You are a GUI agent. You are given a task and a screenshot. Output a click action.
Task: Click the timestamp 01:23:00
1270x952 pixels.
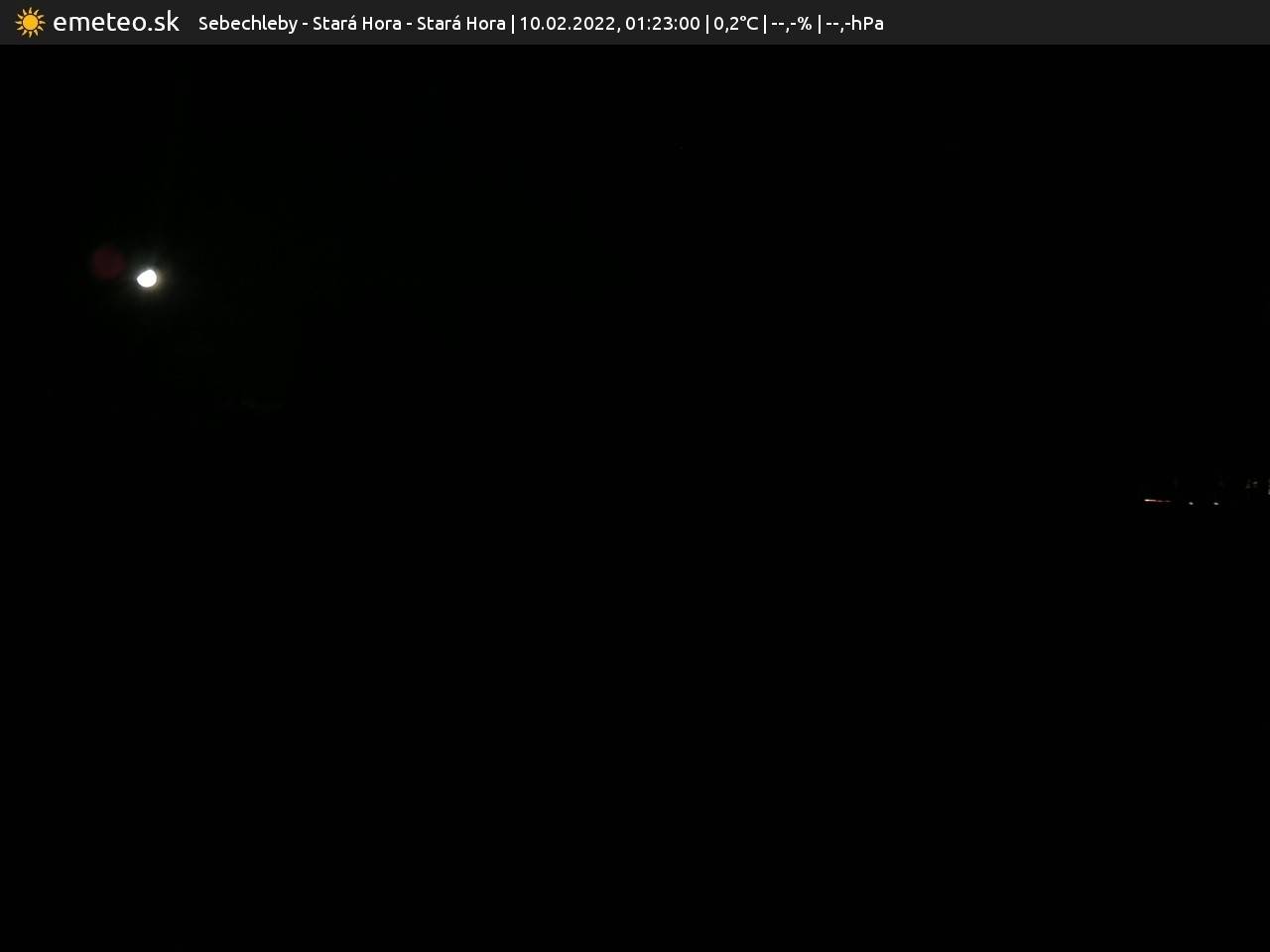pyautogui.click(x=662, y=23)
